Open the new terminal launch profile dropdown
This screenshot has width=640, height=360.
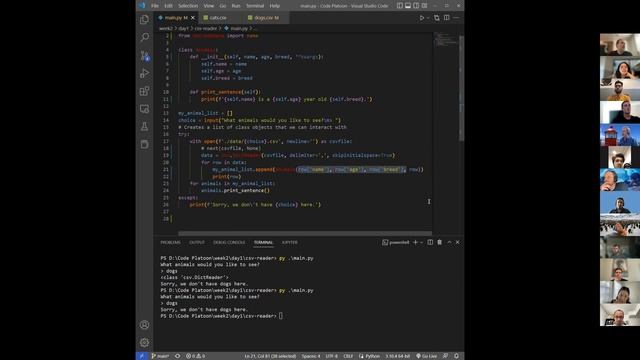tap(421, 242)
